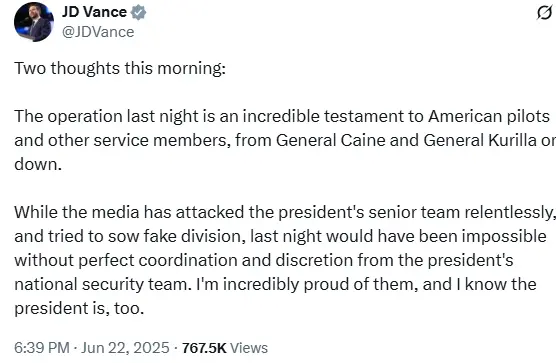Open the @JDVance handle link
This screenshot has width=556, height=363.
98,32
